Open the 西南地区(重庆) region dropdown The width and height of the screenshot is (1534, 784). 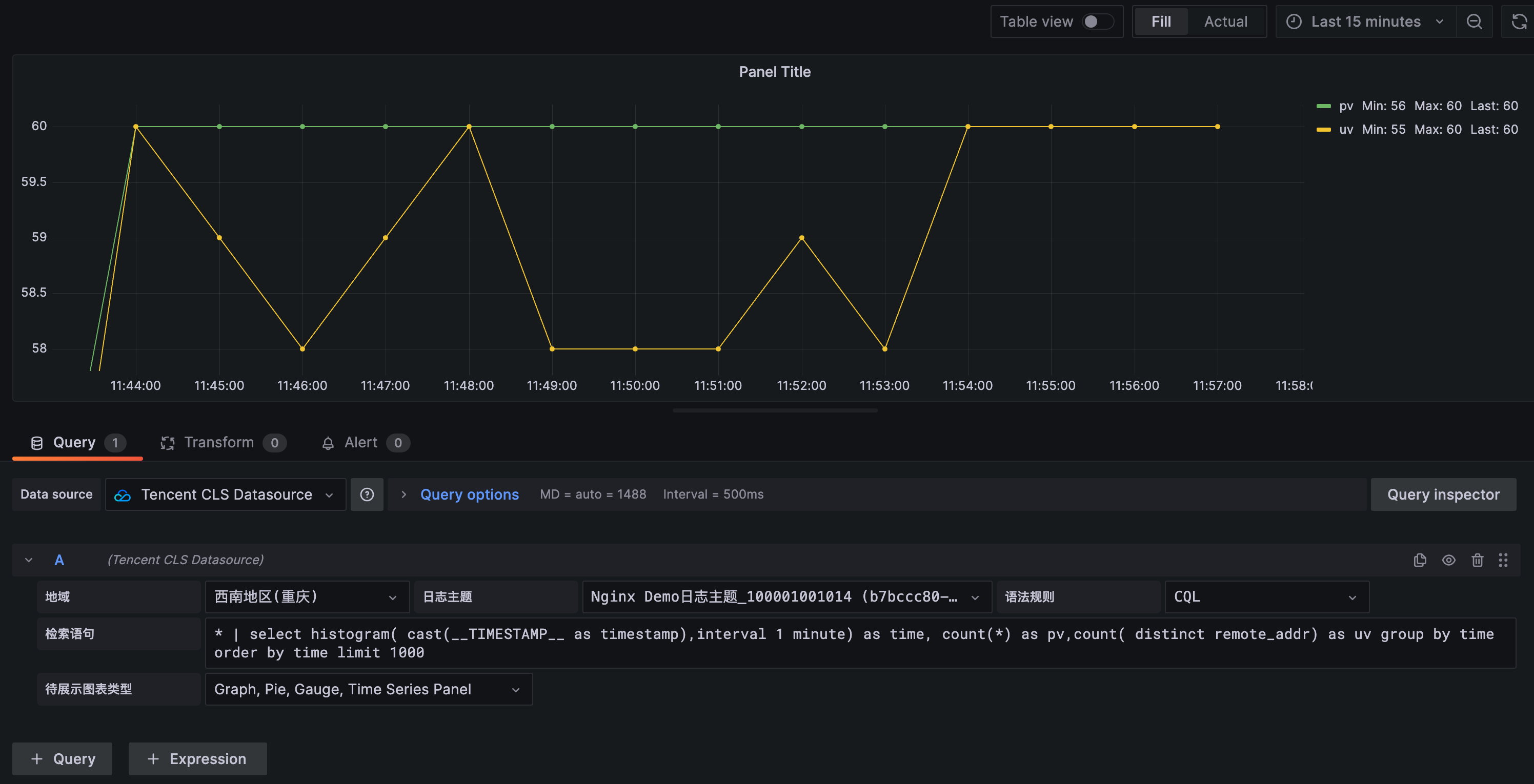point(307,596)
